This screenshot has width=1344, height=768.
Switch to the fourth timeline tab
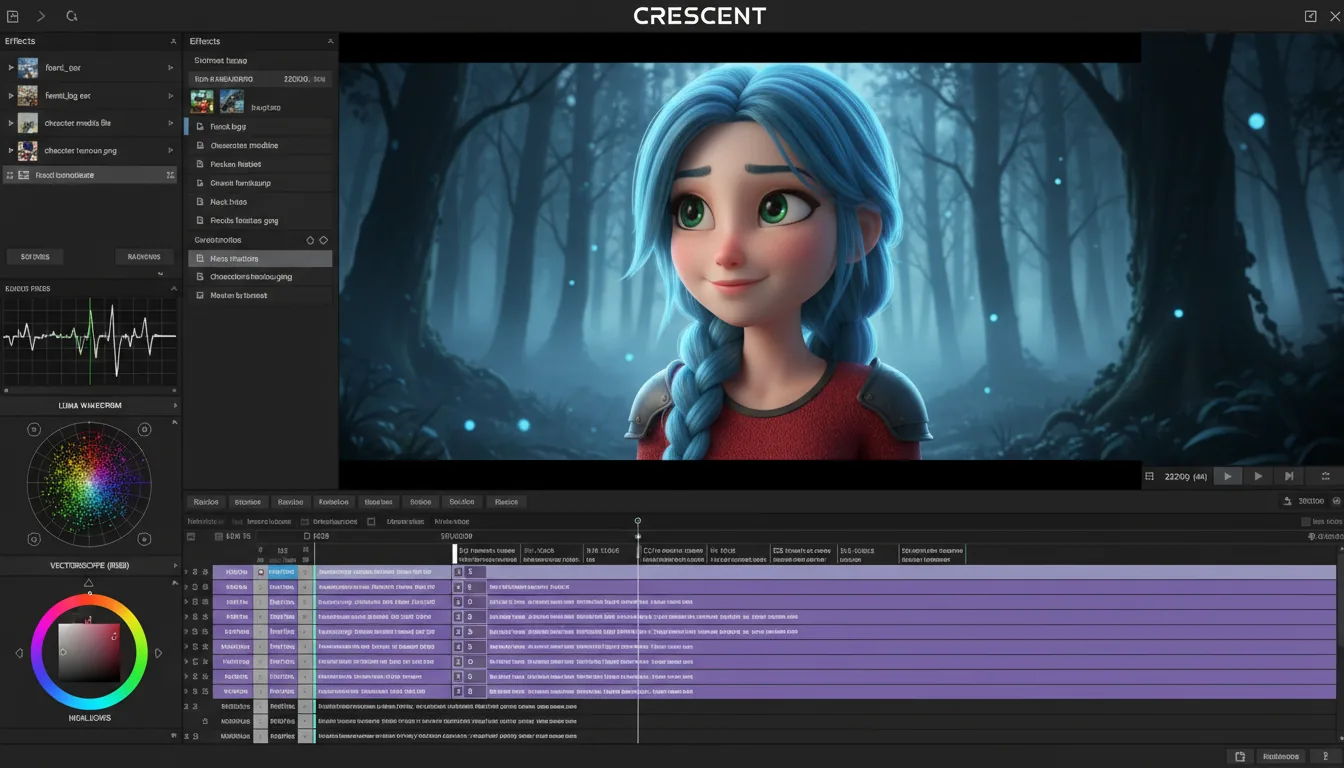click(x=333, y=502)
